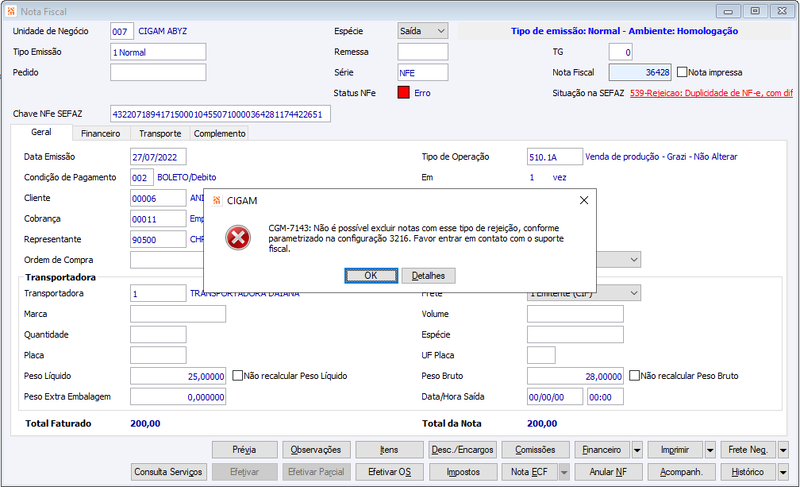Image resolution: width=800 pixels, height=487 pixels.
Task: Switch to the Transporte tab
Action: tap(160, 134)
